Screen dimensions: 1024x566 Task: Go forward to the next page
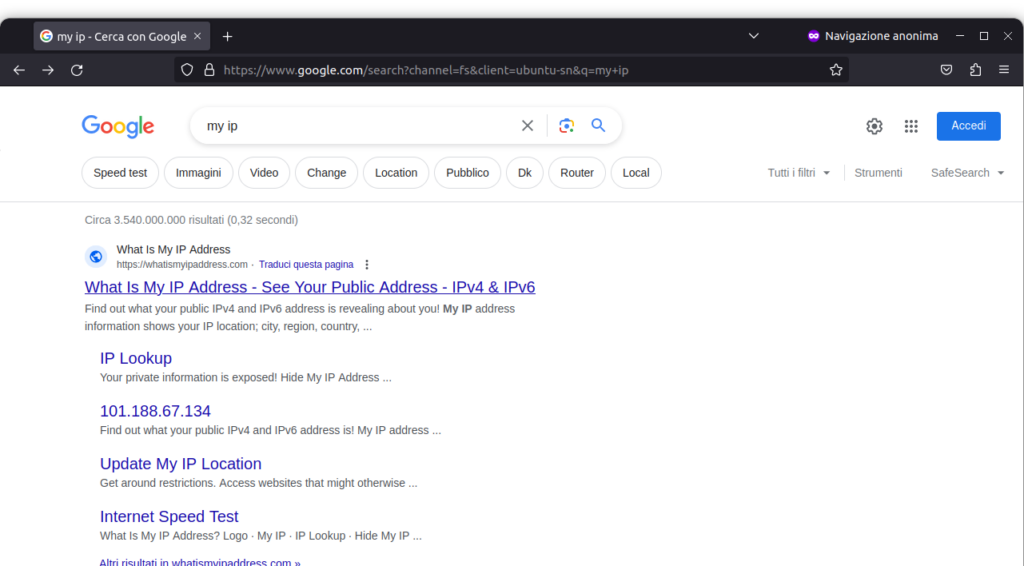(x=48, y=70)
